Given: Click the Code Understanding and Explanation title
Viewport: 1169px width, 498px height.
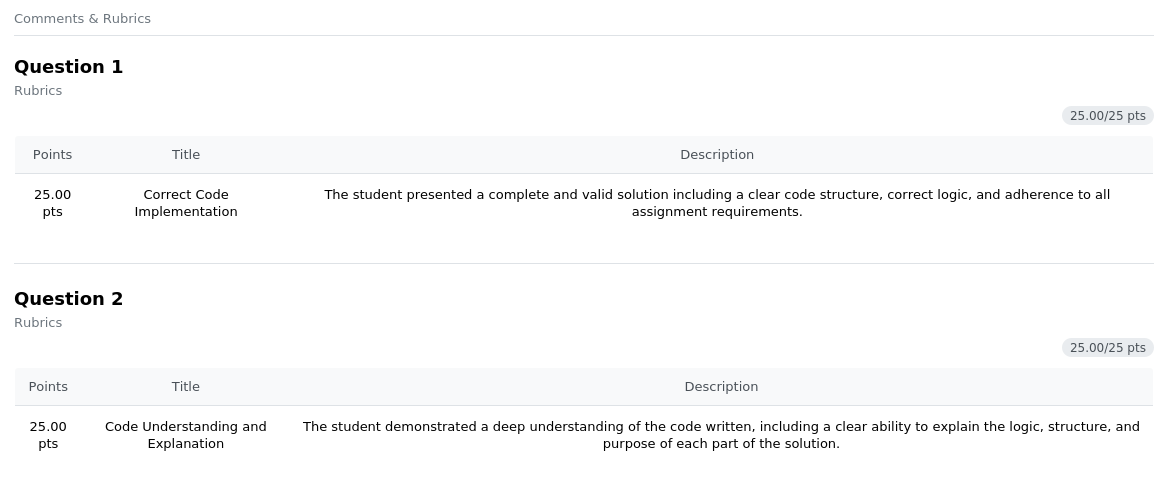Looking at the screenshot, I should (186, 435).
